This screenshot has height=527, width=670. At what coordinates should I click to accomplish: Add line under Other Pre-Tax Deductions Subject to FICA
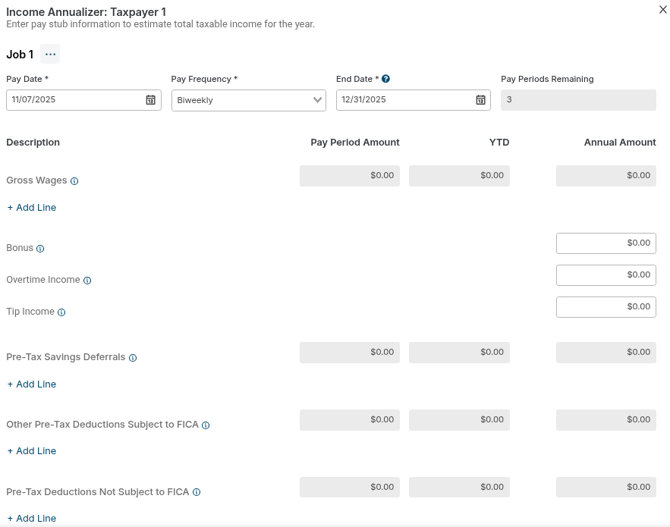coord(32,451)
